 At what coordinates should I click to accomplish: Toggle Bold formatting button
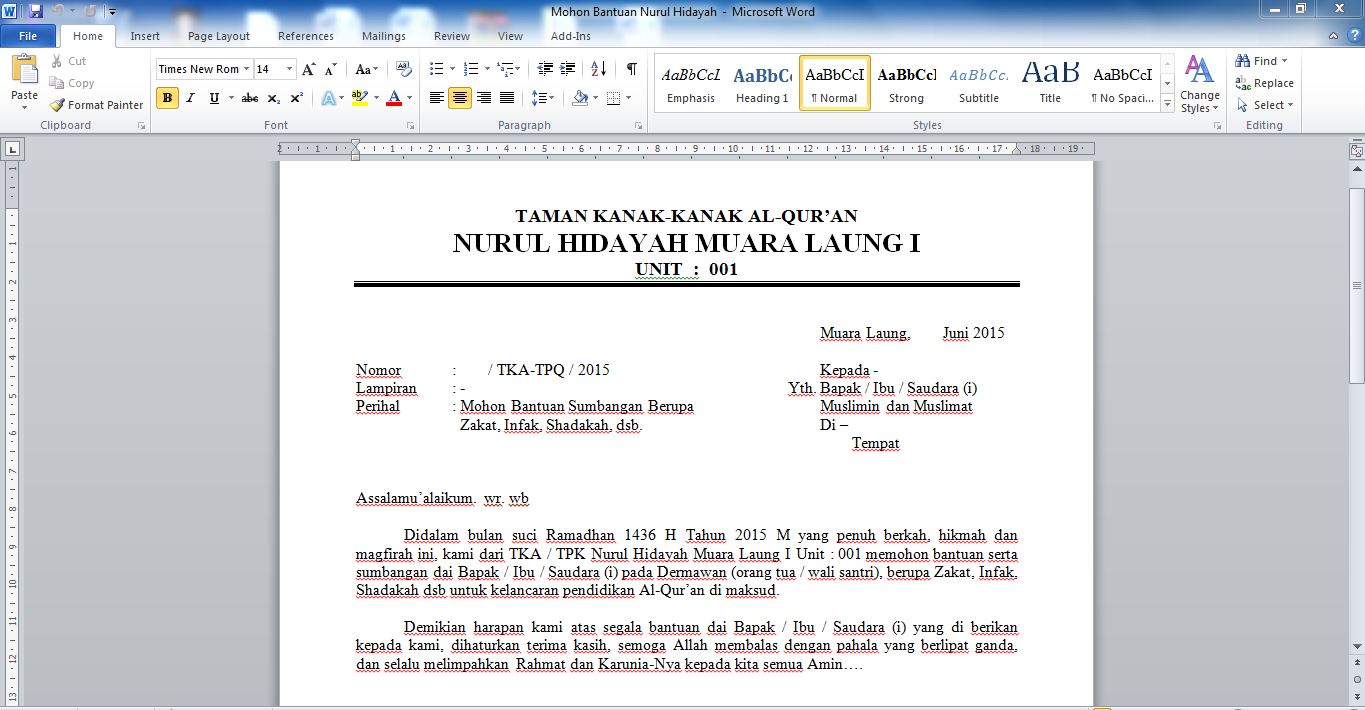coord(167,98)
